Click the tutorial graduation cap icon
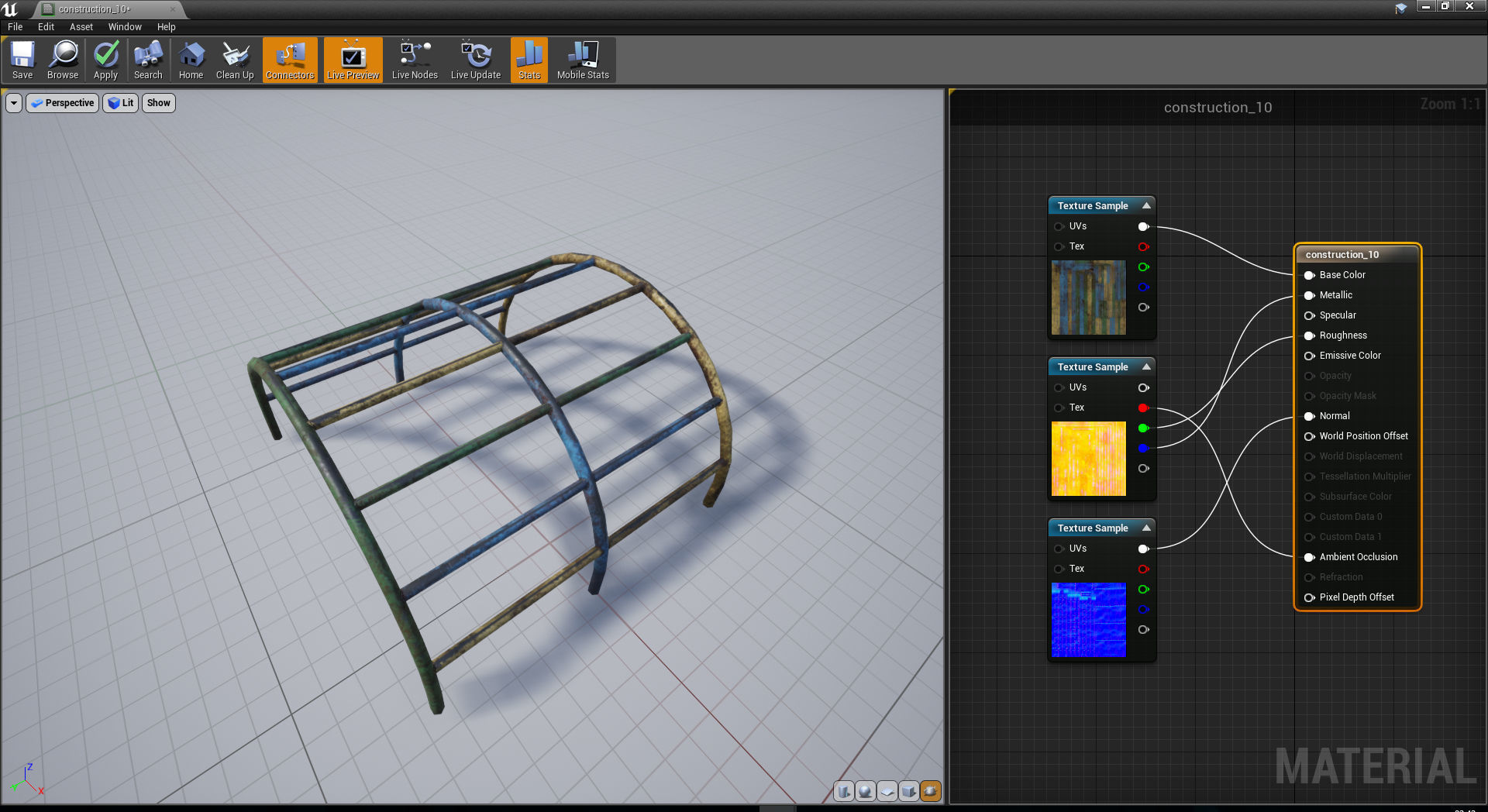This screenshot has width=1488, height=812. tap(1400, 9)
